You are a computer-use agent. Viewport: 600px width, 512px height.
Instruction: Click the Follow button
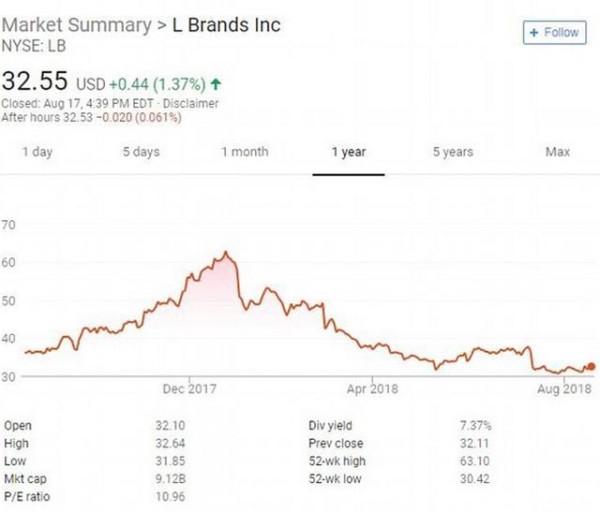[x=554, y=33]
